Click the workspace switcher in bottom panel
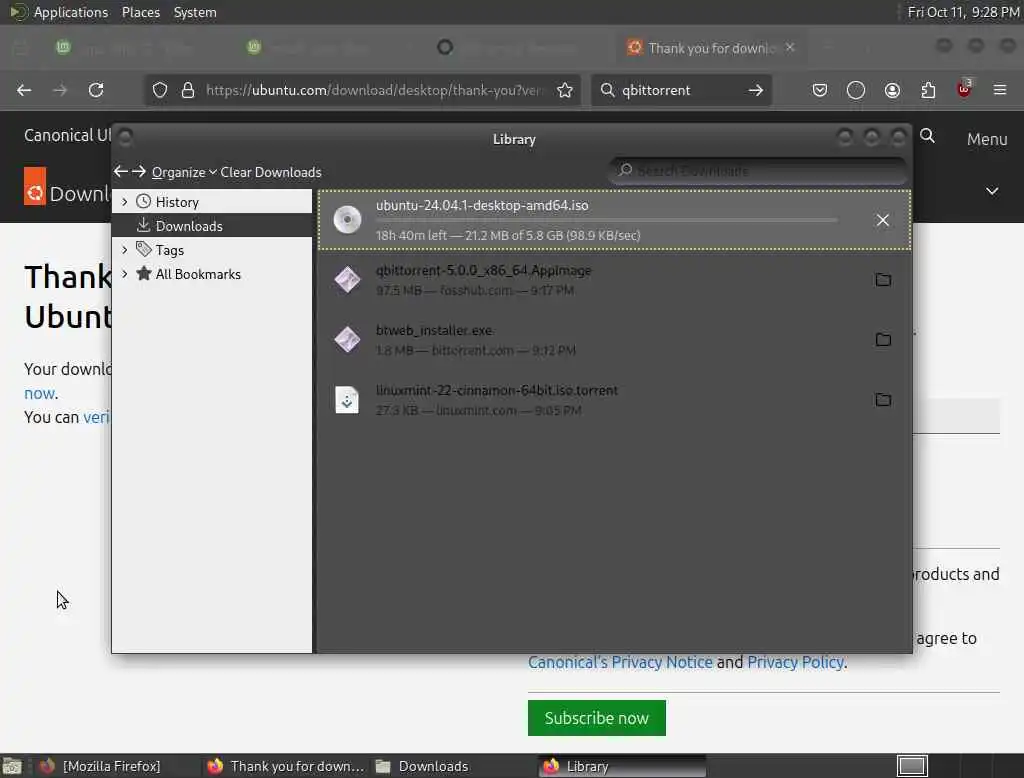 point(912,766)
